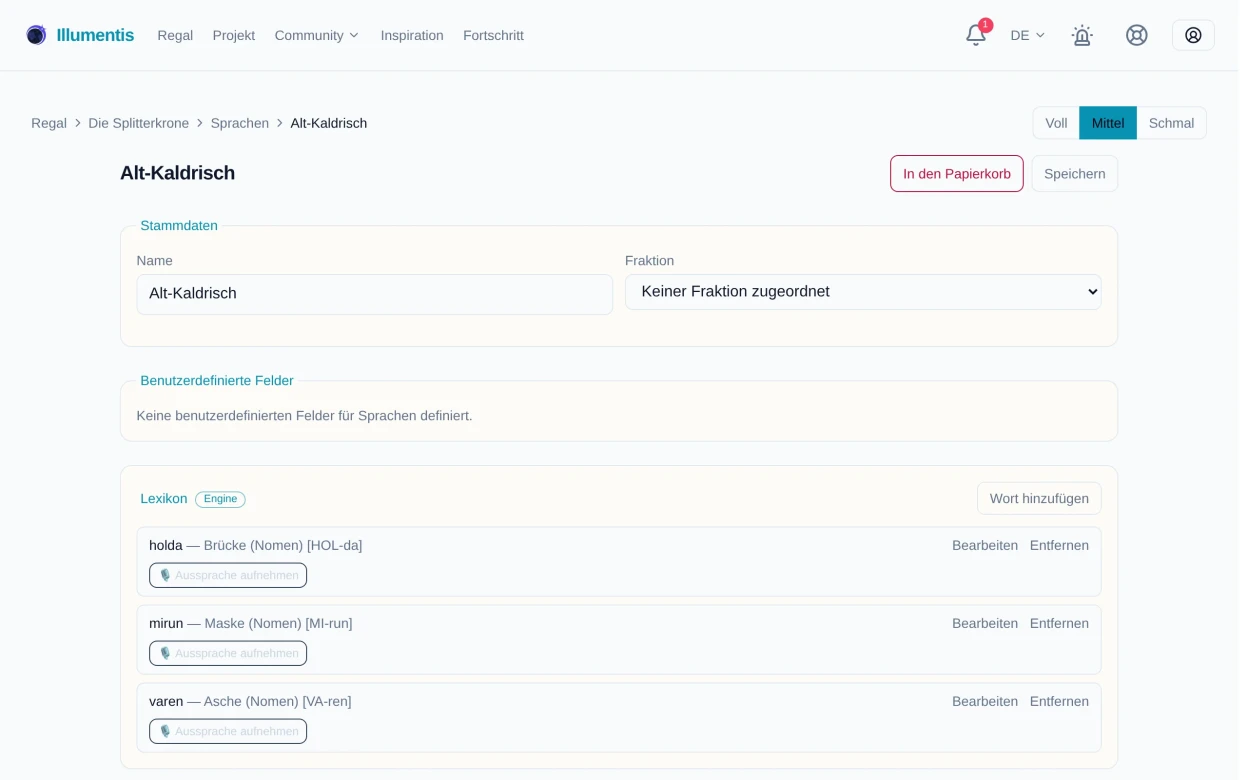Toggle the alarm light icon

pyautogui.click(x=1082, y=35)
